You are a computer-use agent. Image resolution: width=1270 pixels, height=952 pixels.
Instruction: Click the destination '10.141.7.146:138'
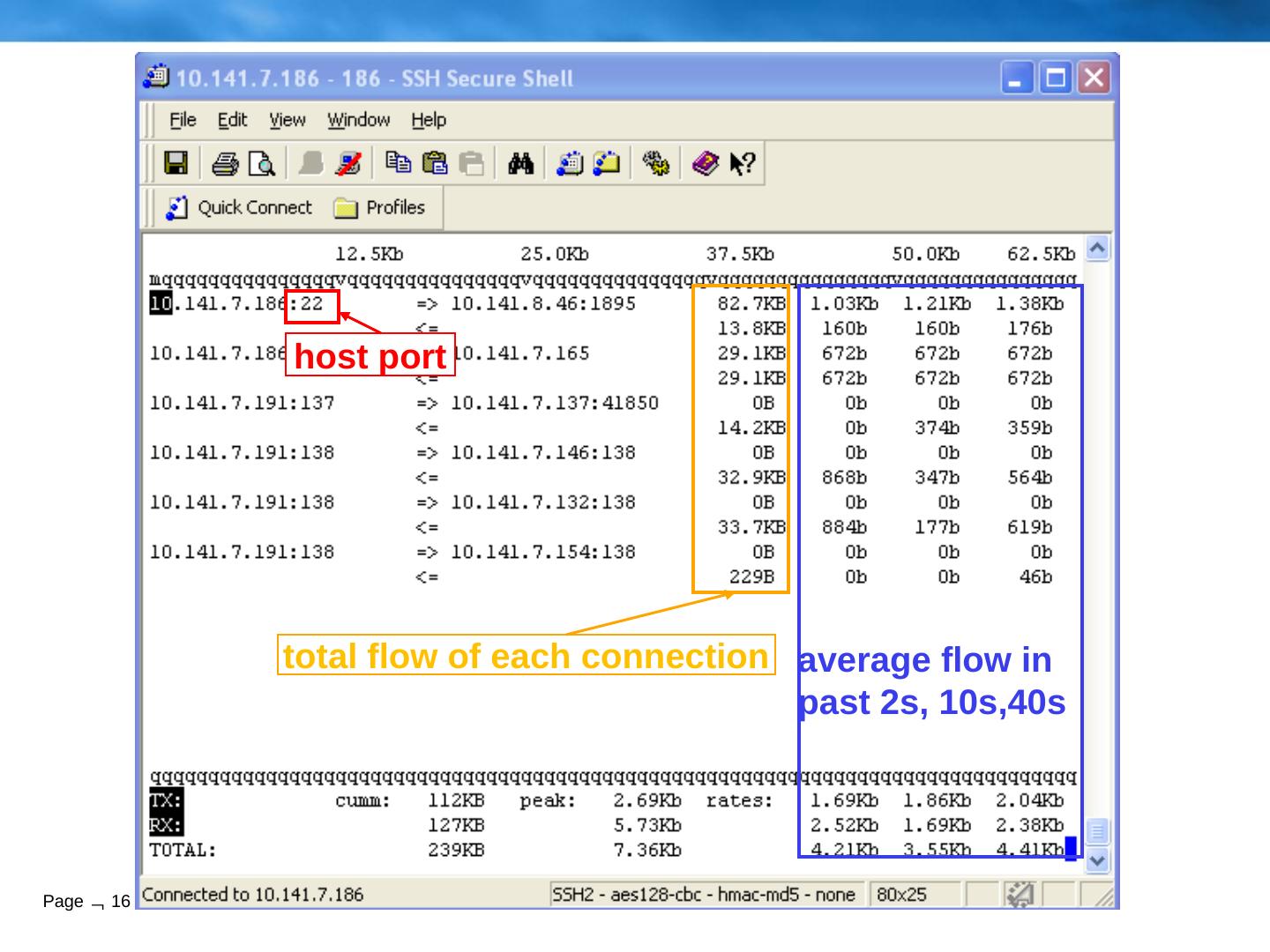(543, 453)
